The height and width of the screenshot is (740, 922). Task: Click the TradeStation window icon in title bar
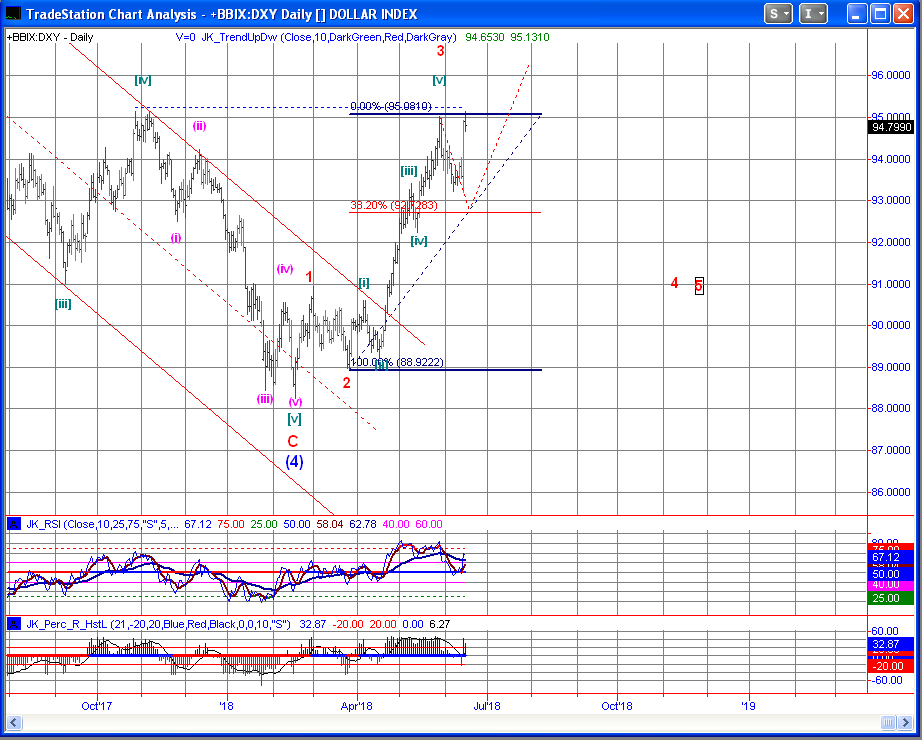13,14
